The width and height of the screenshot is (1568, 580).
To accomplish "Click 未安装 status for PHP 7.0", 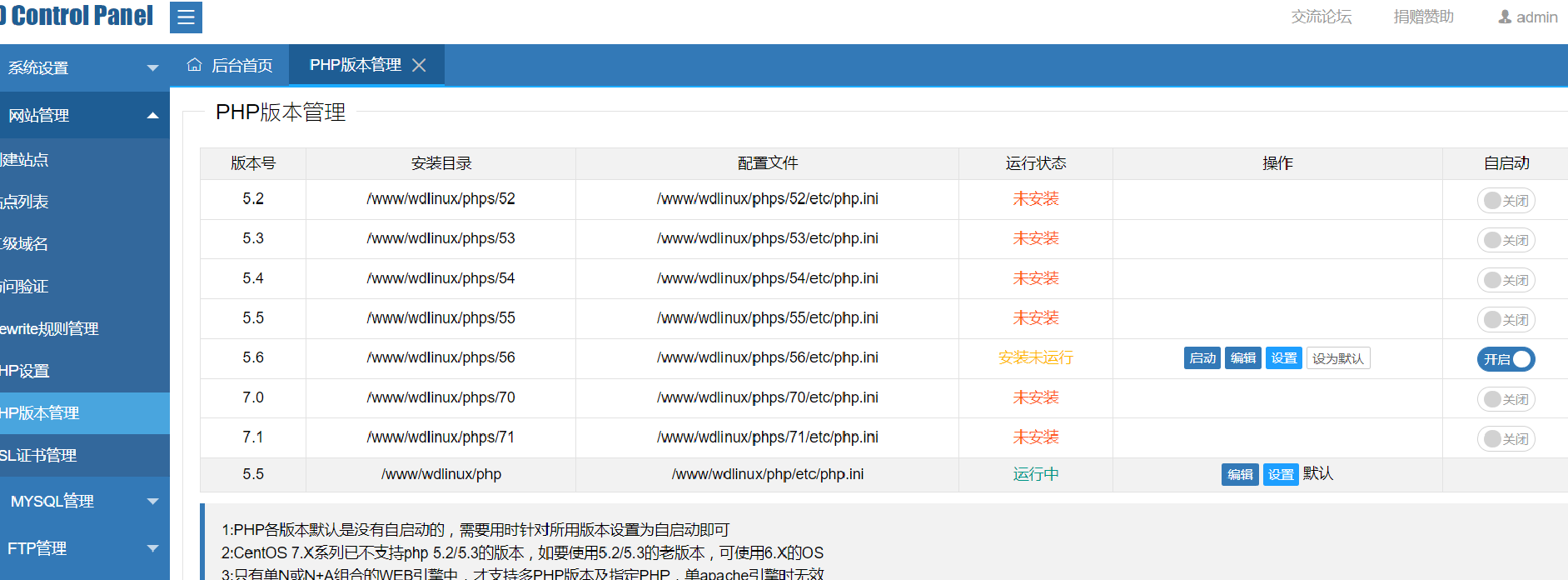I will pyautogui.click(x=1036, y=397).
